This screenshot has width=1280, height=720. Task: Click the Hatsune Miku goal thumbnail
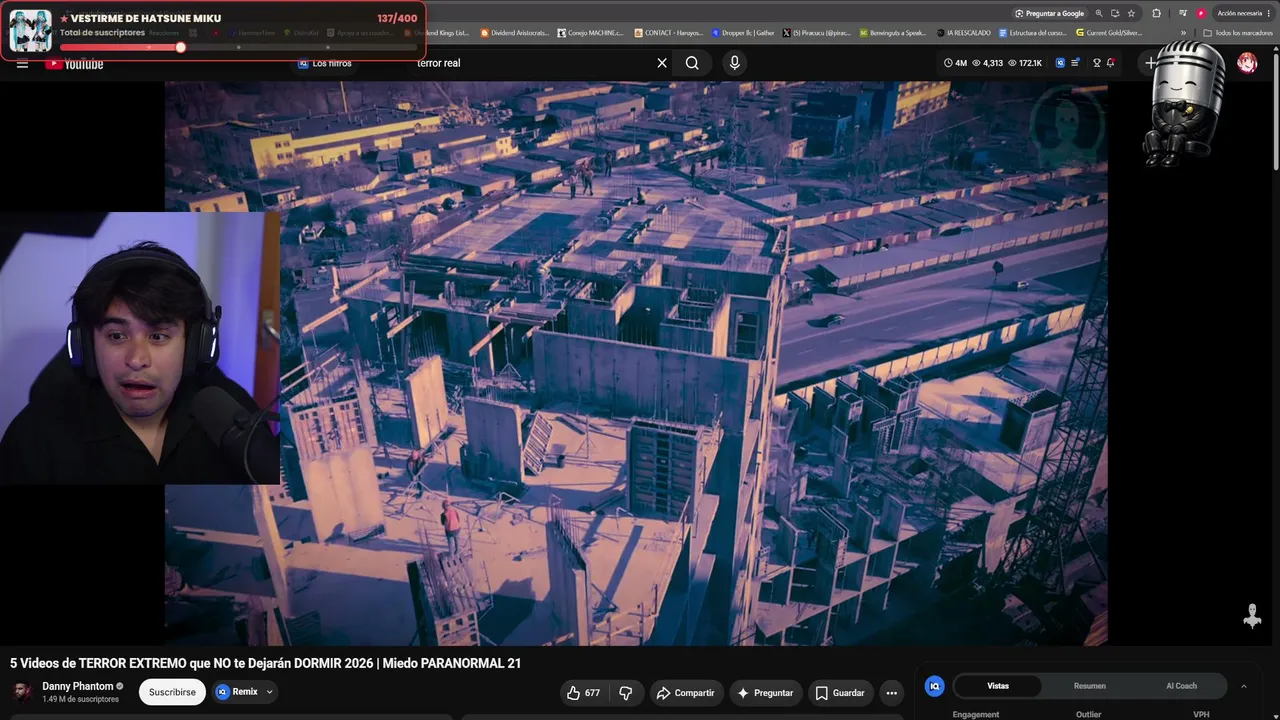(30, 31)
